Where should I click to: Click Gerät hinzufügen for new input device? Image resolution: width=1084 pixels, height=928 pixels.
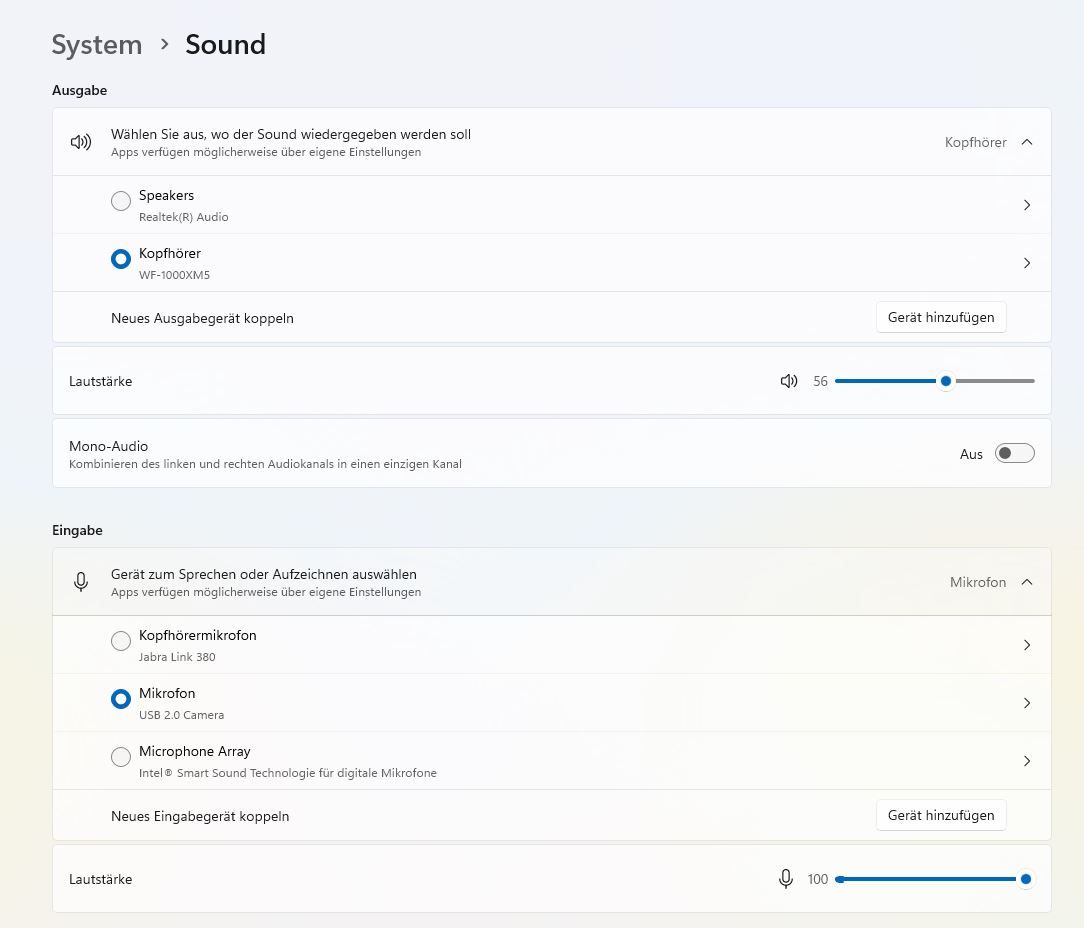coord(941,815)
